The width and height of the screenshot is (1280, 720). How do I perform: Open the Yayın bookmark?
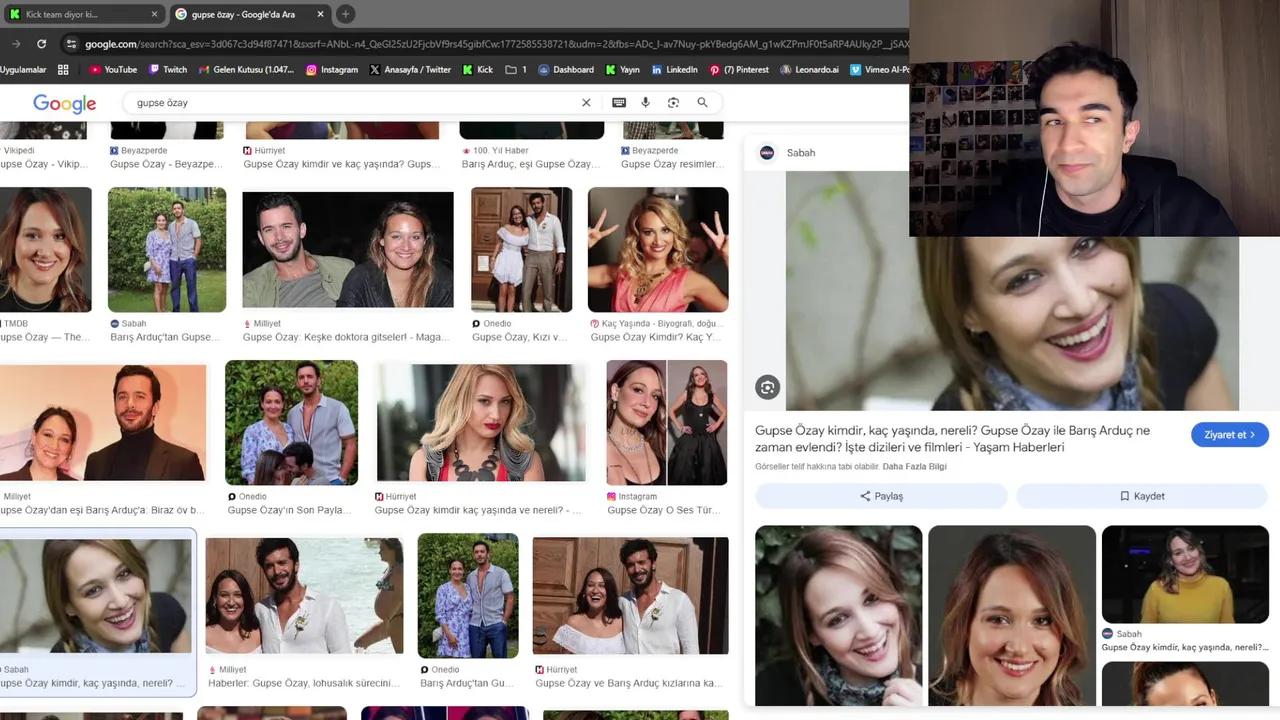tap(623, 70)
